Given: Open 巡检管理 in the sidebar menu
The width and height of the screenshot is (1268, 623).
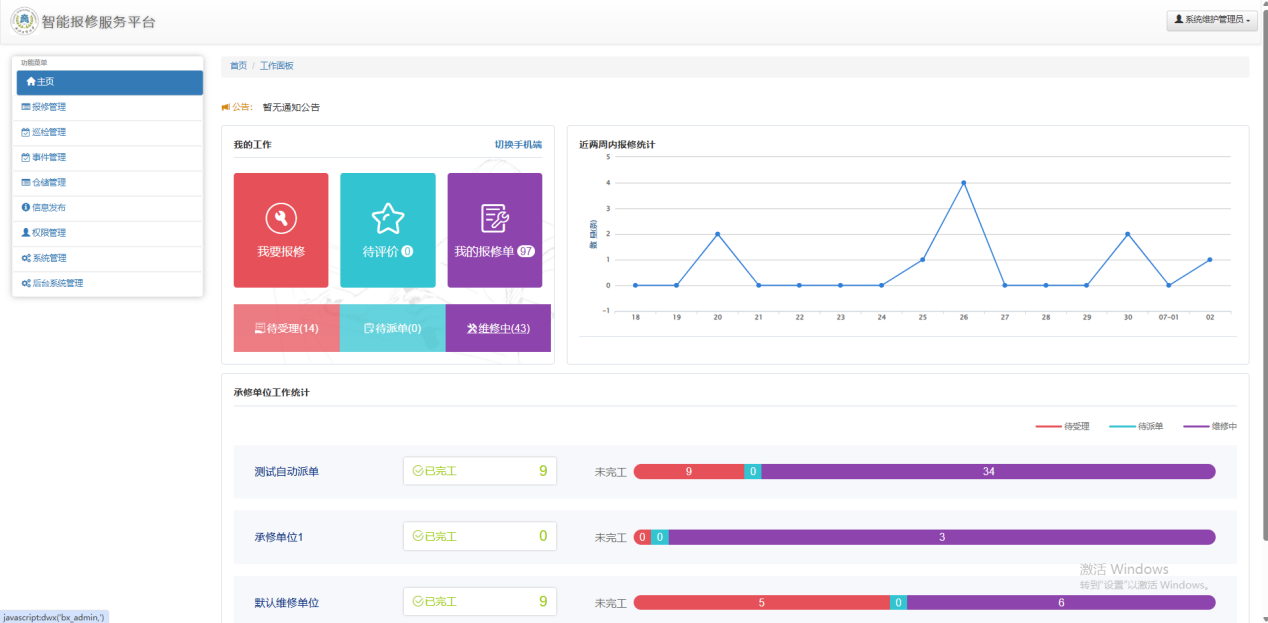Looking at the screenshot, I should pyautogui.click(x=110, y=132).
